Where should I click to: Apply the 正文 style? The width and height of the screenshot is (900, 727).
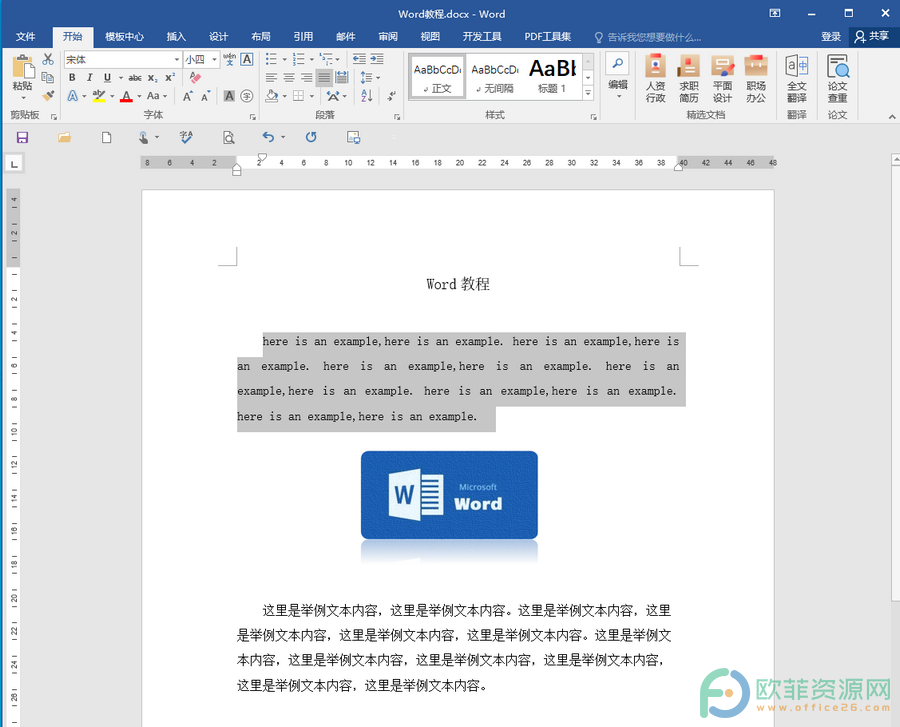438,77
